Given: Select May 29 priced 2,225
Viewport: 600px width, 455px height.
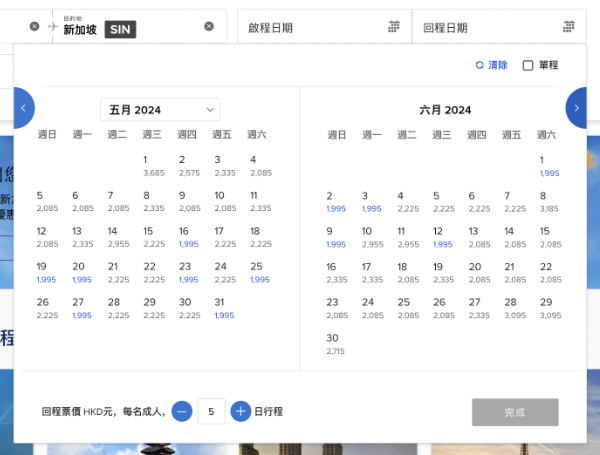Looking at the screenshot, I should 154,308.
